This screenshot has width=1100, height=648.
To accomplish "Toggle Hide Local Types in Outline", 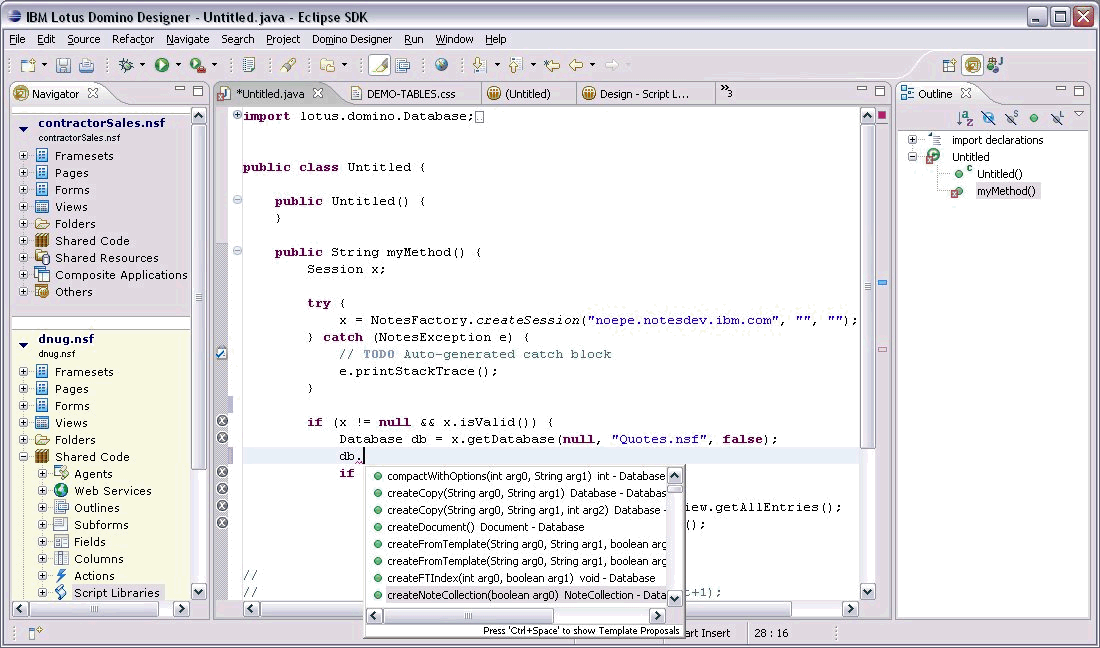I will click(x=1057, y=118).
